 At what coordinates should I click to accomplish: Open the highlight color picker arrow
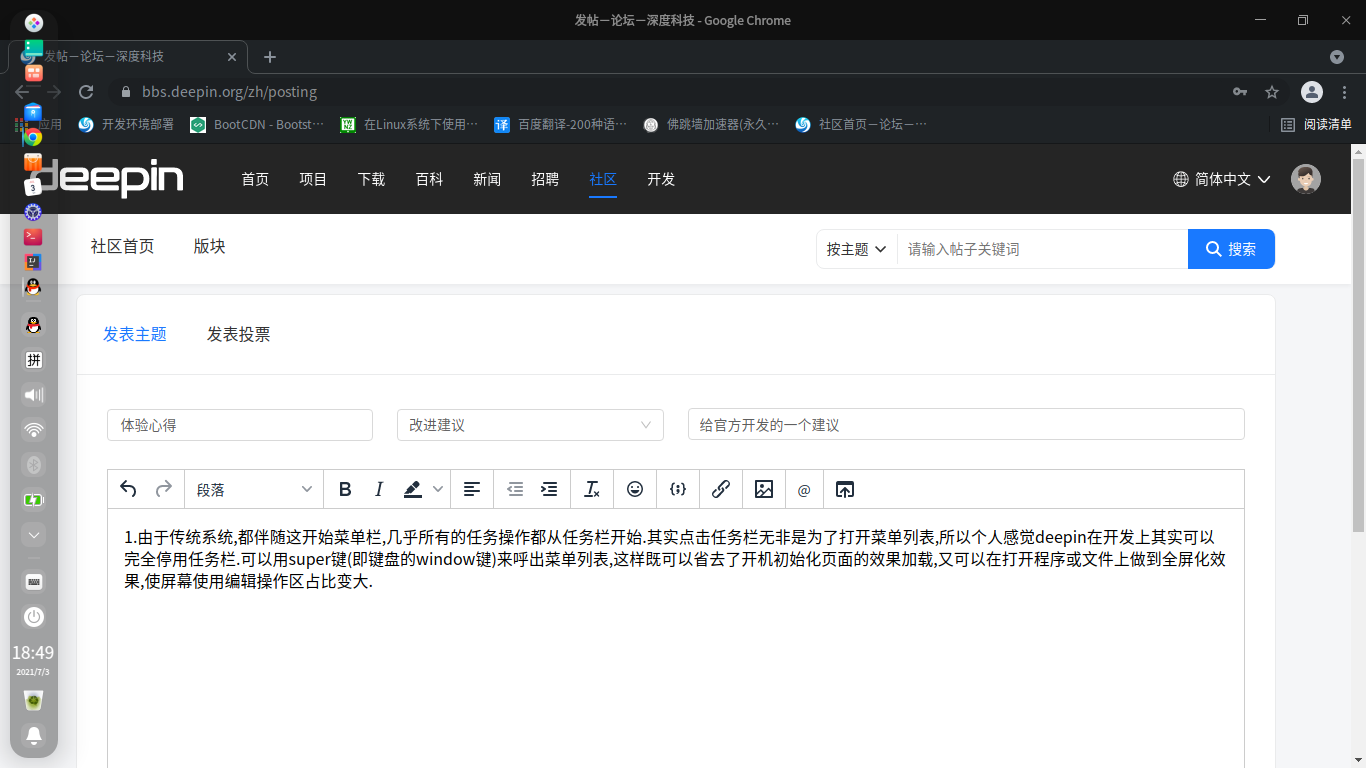438,489
